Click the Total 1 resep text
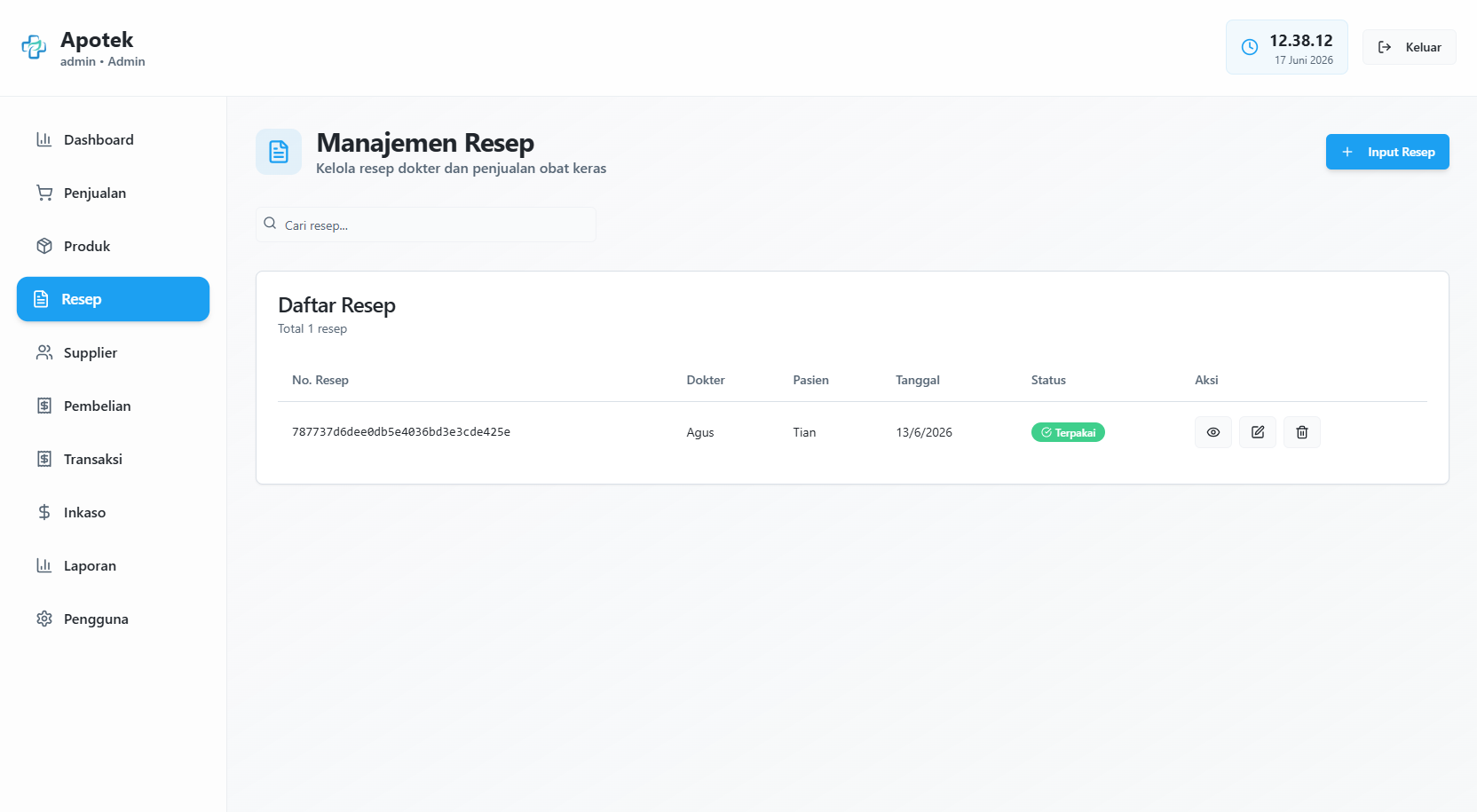This screenshot has width=1477, height=812. [312, 328]
